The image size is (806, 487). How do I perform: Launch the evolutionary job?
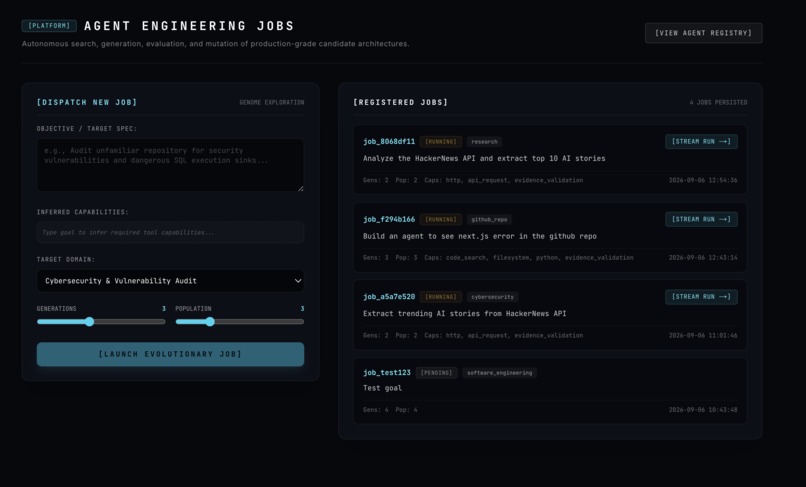point(170,354)
